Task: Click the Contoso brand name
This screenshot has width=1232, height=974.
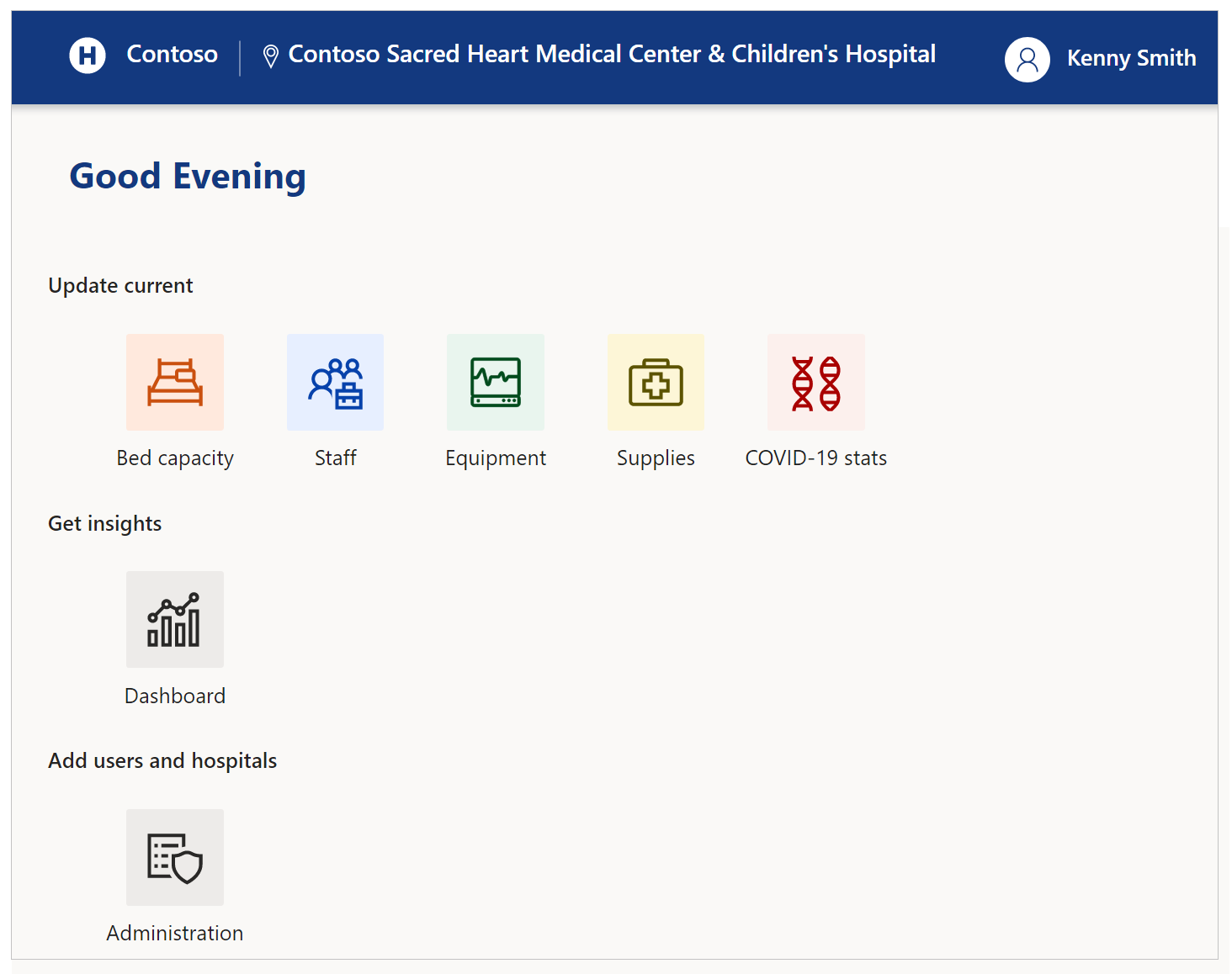Action: coord(172,54)
